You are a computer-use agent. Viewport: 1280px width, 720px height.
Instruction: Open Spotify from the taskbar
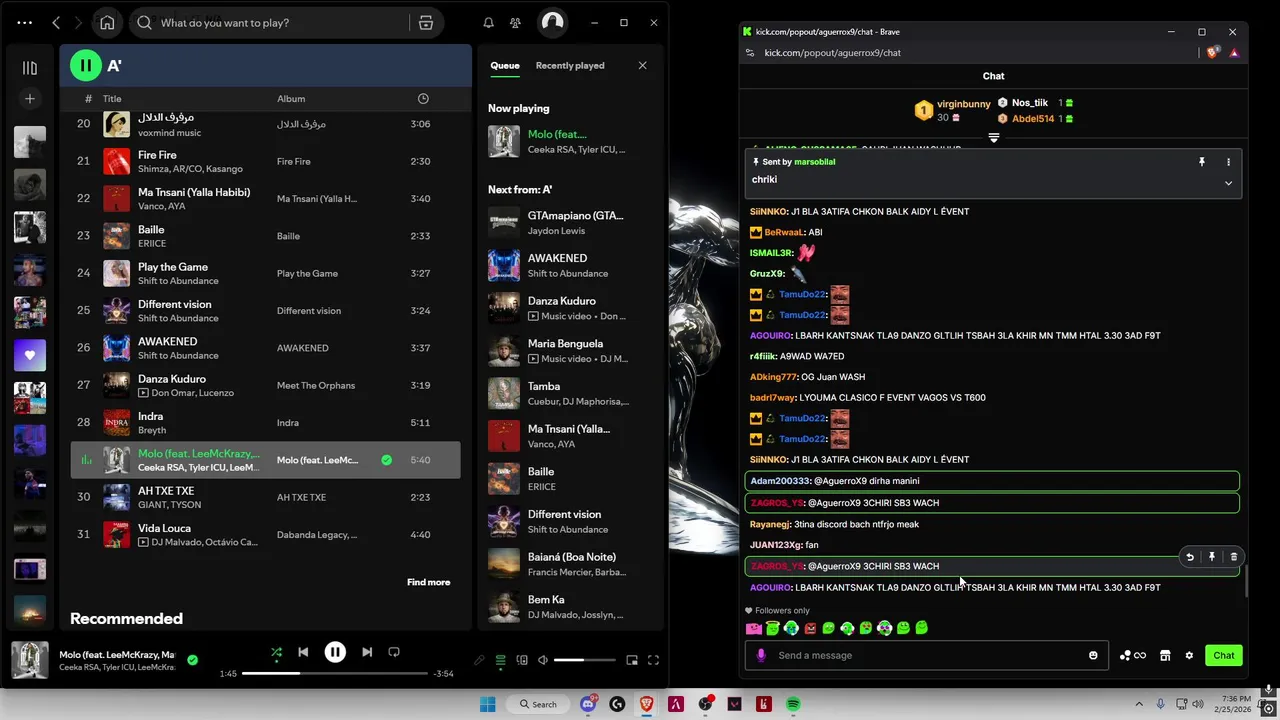click(x=793, y=704)
